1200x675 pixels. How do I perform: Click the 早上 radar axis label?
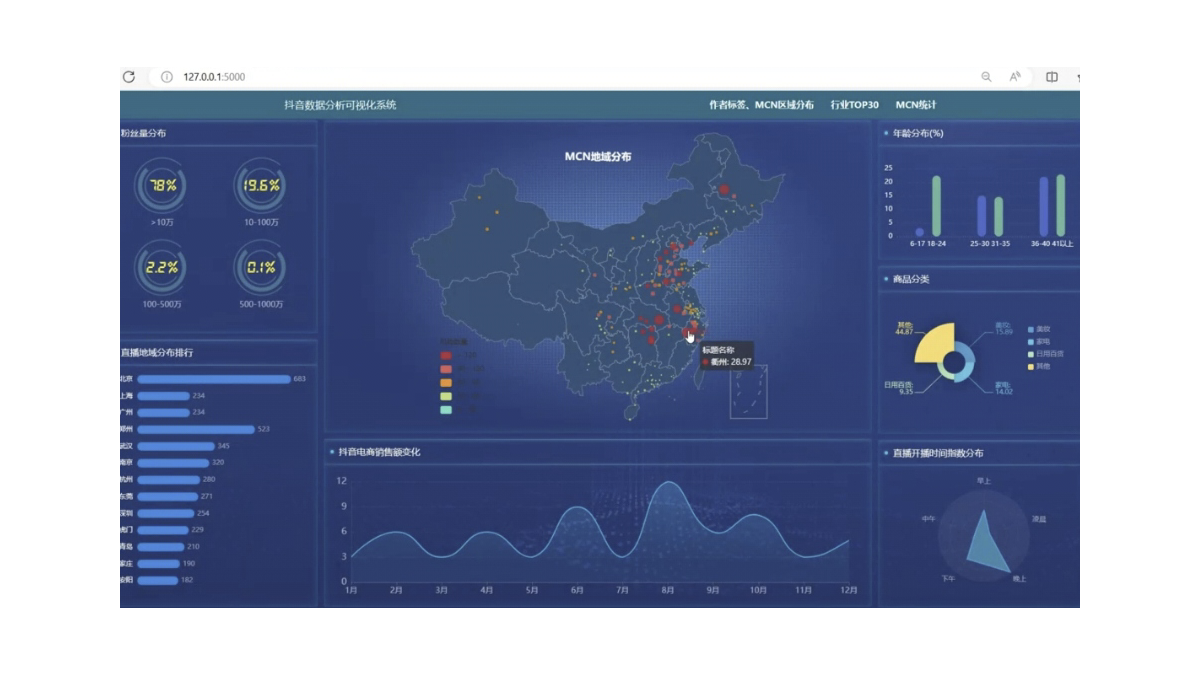(x=984, y=481)
